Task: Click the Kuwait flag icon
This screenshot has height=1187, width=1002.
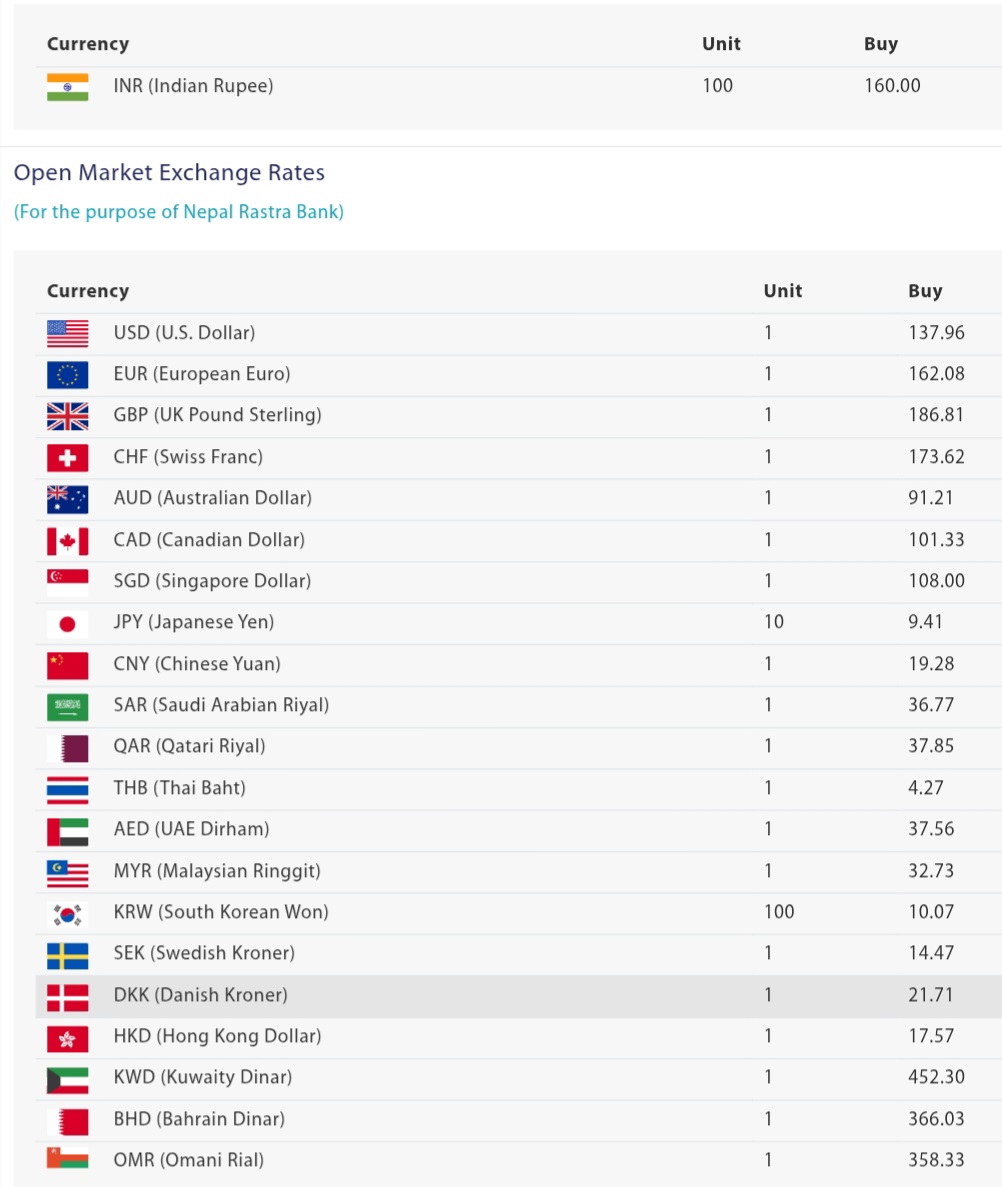Action: (x=67, y=1078)
